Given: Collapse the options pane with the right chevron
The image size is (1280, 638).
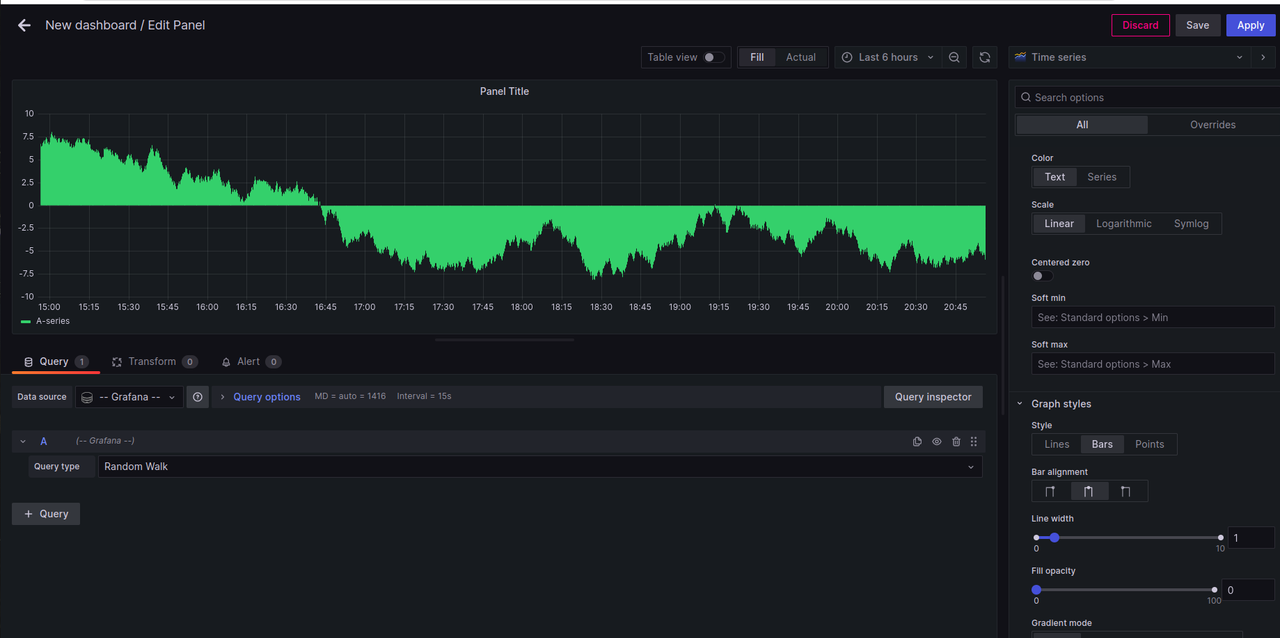Looking at the screenshot, I should pos(1263,57).
